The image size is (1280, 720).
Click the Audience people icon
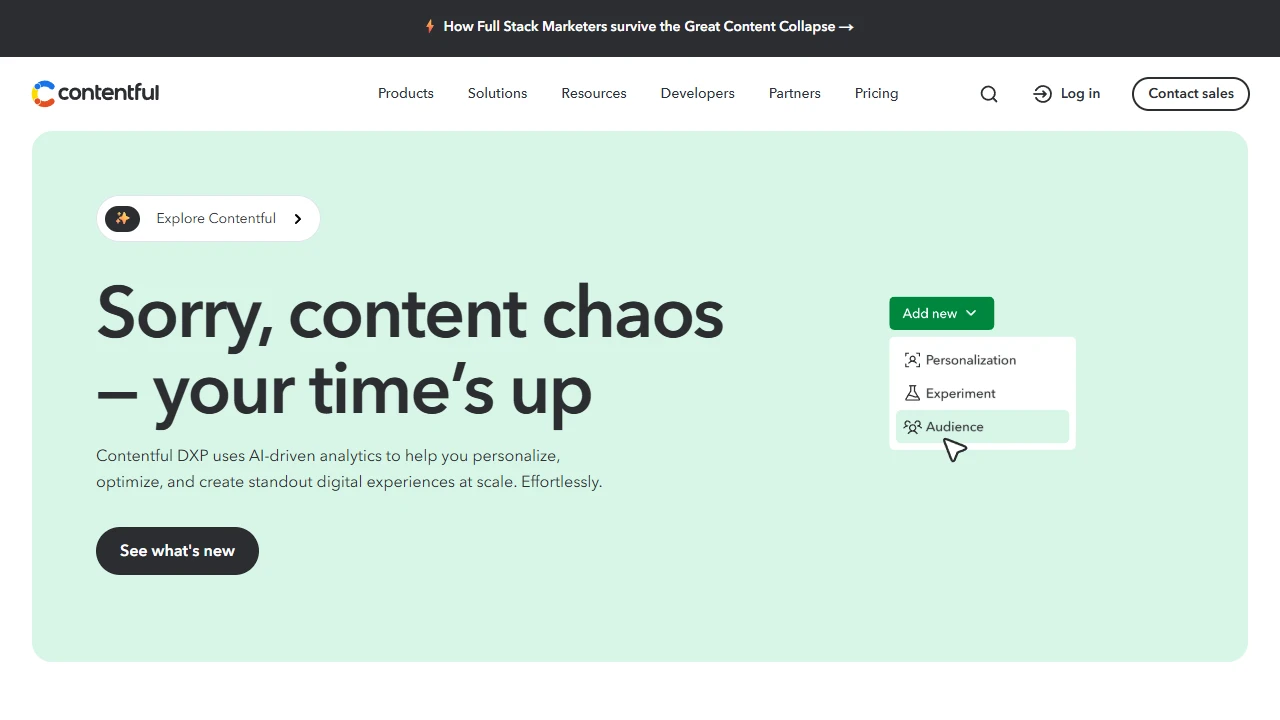pyautogui.click(x=912, y=426)
